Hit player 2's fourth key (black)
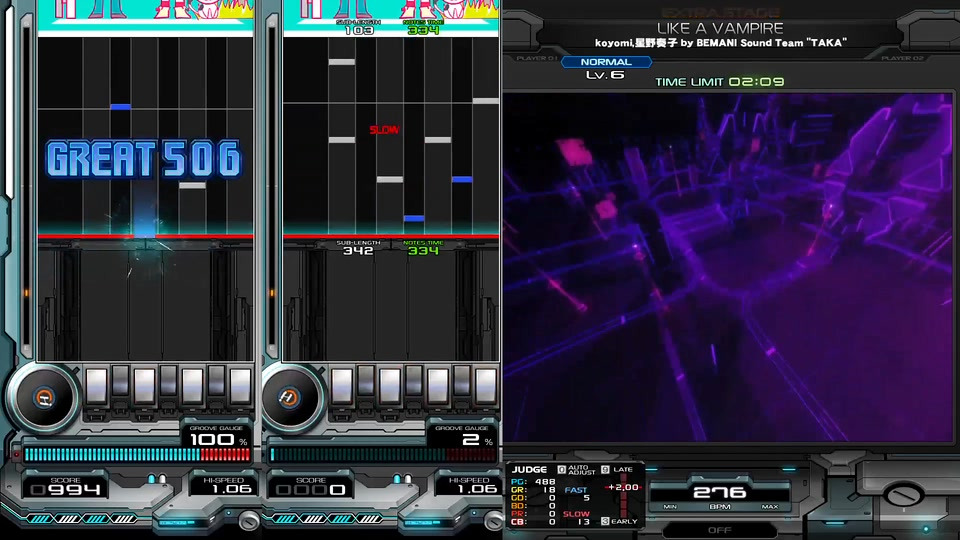Viewport: 960px width, 540px height. tap(414, 381)
